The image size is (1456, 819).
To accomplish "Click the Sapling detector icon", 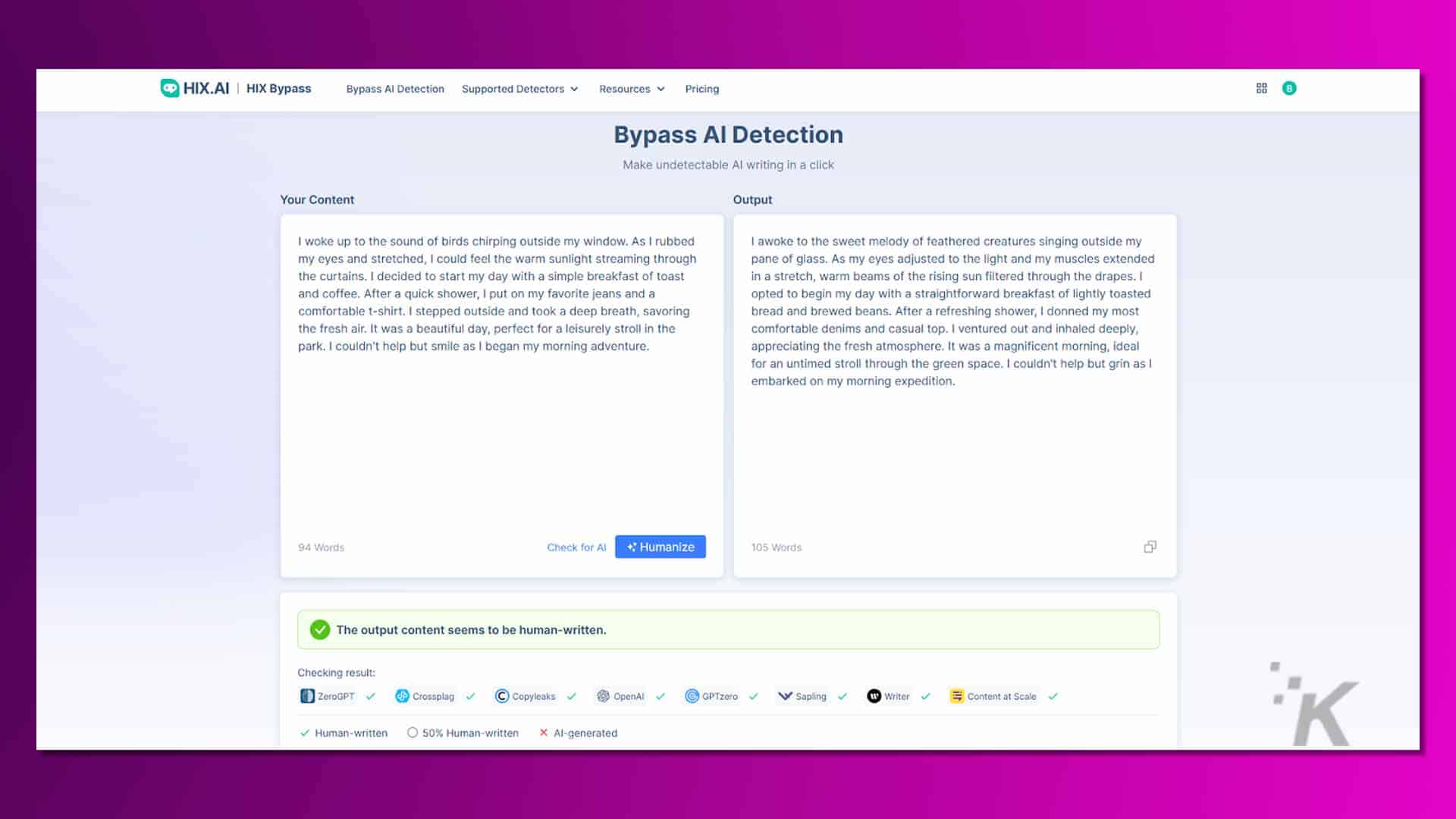I will click(x=785, y=696).
